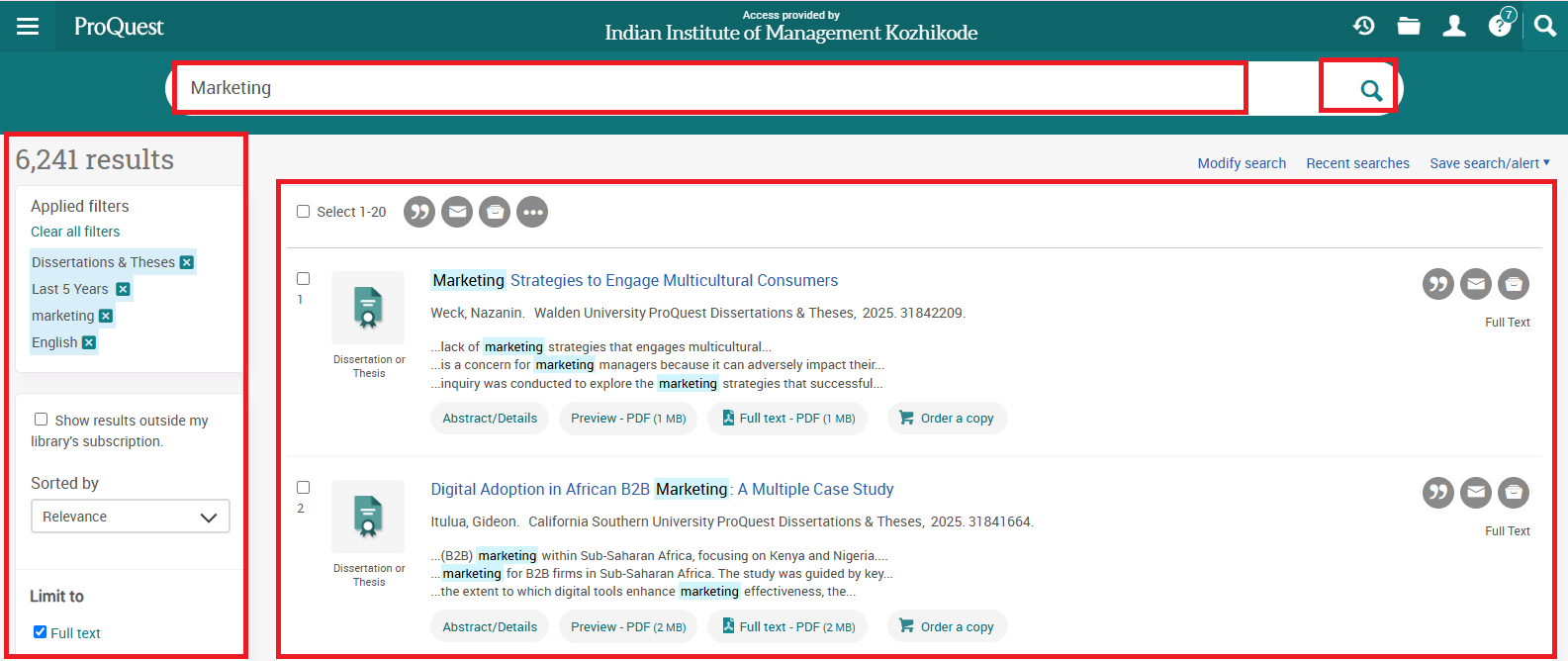This screenshot has width=1568, height=661.
Task: Expand the Save search/alert menu
Action: click(1489, 163)
